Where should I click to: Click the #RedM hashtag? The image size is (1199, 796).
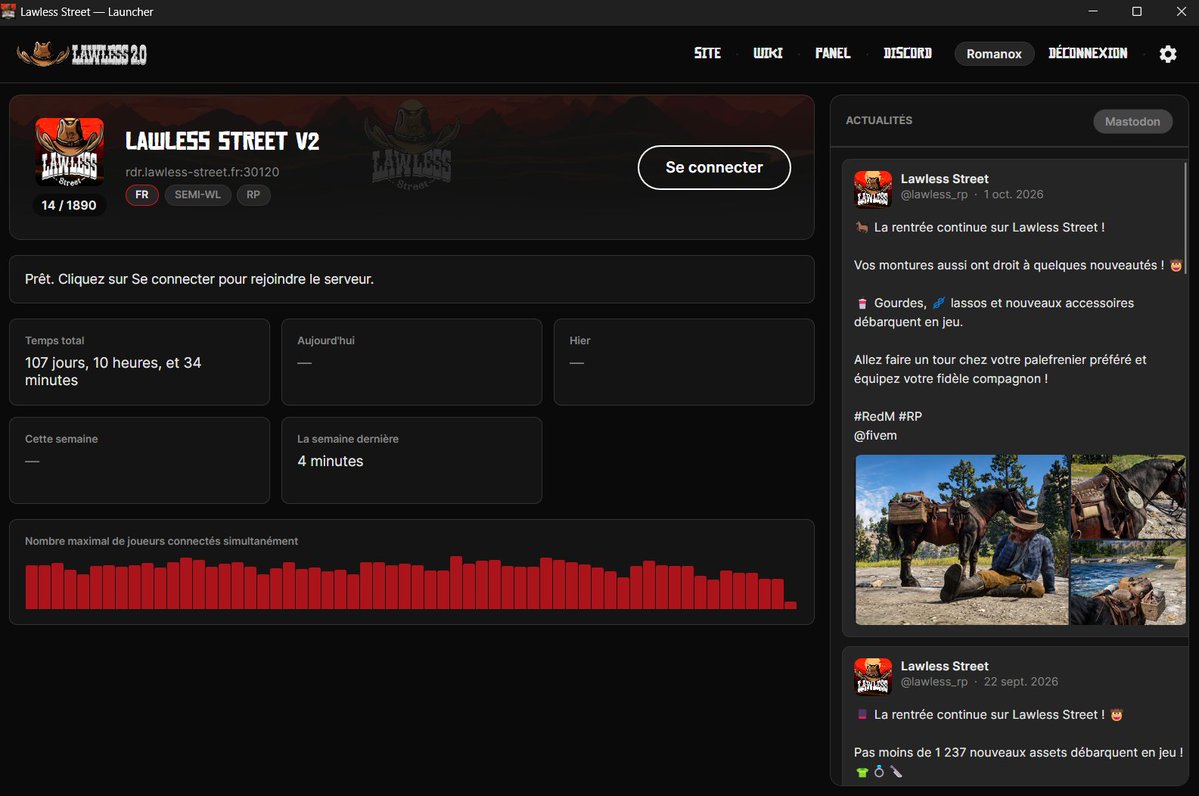coord(874,417)
